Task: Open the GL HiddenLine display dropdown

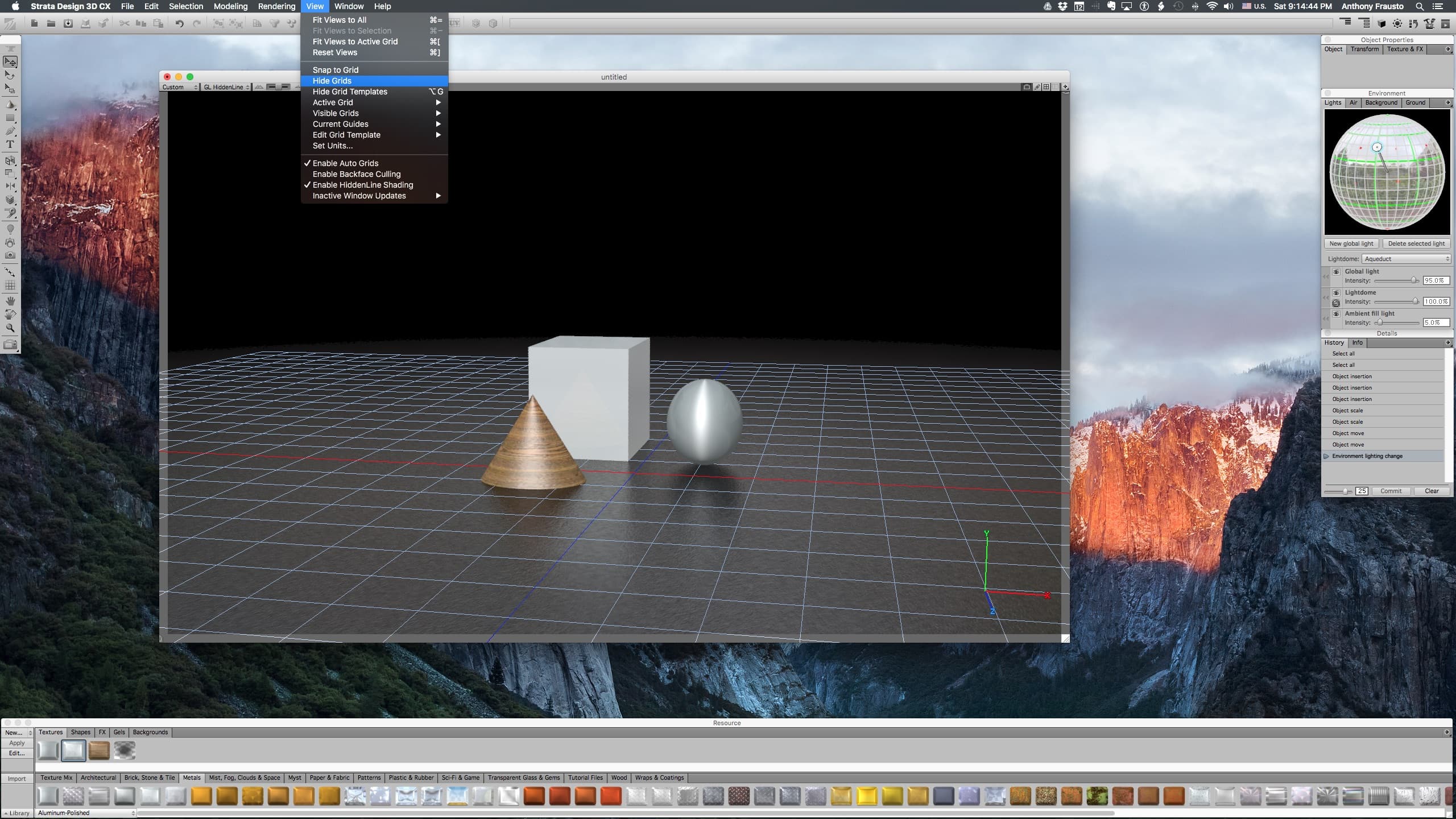Action: pos(226,87)
